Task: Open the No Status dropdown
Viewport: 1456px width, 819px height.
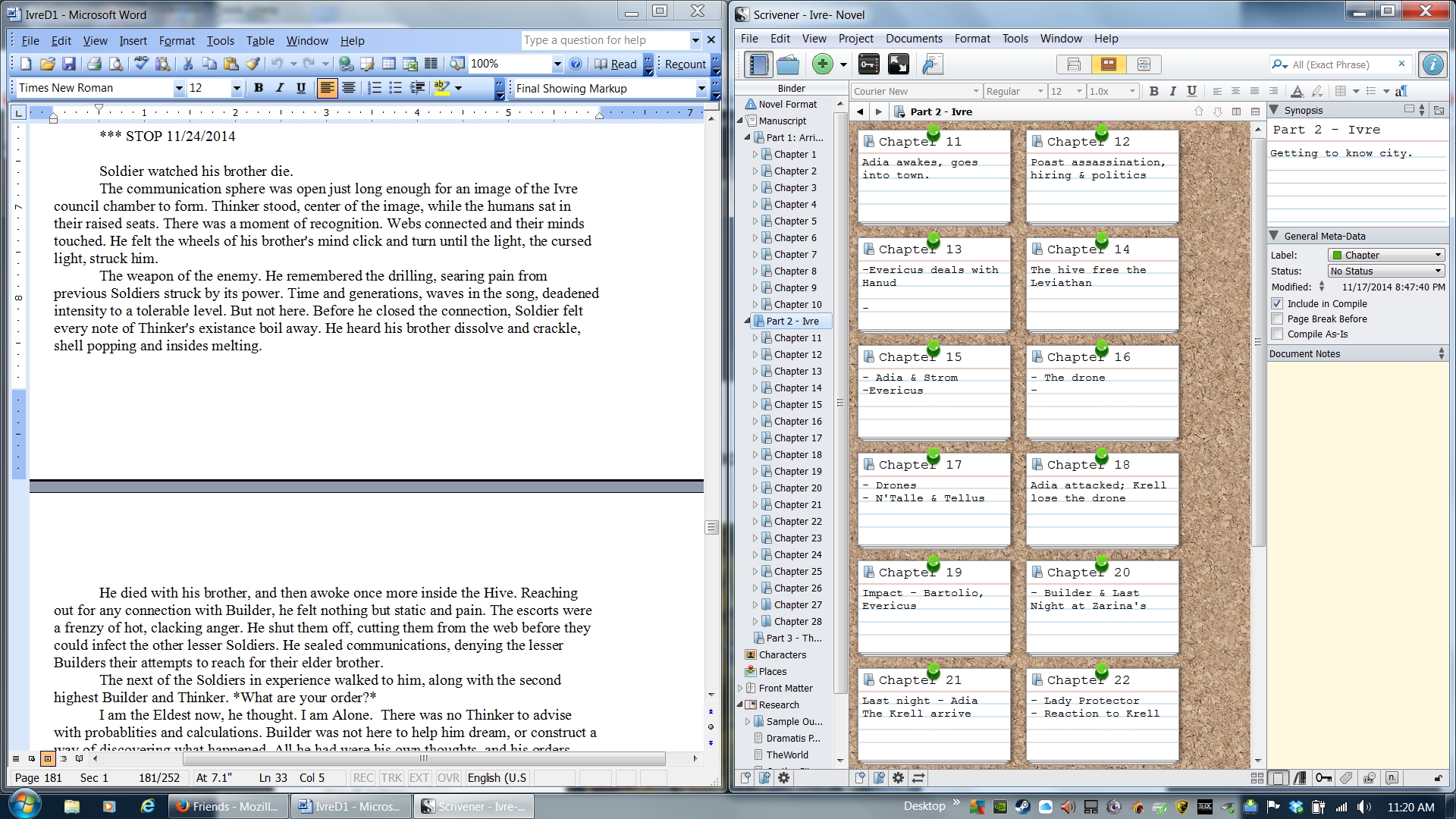Action: tap(1385, 271)
